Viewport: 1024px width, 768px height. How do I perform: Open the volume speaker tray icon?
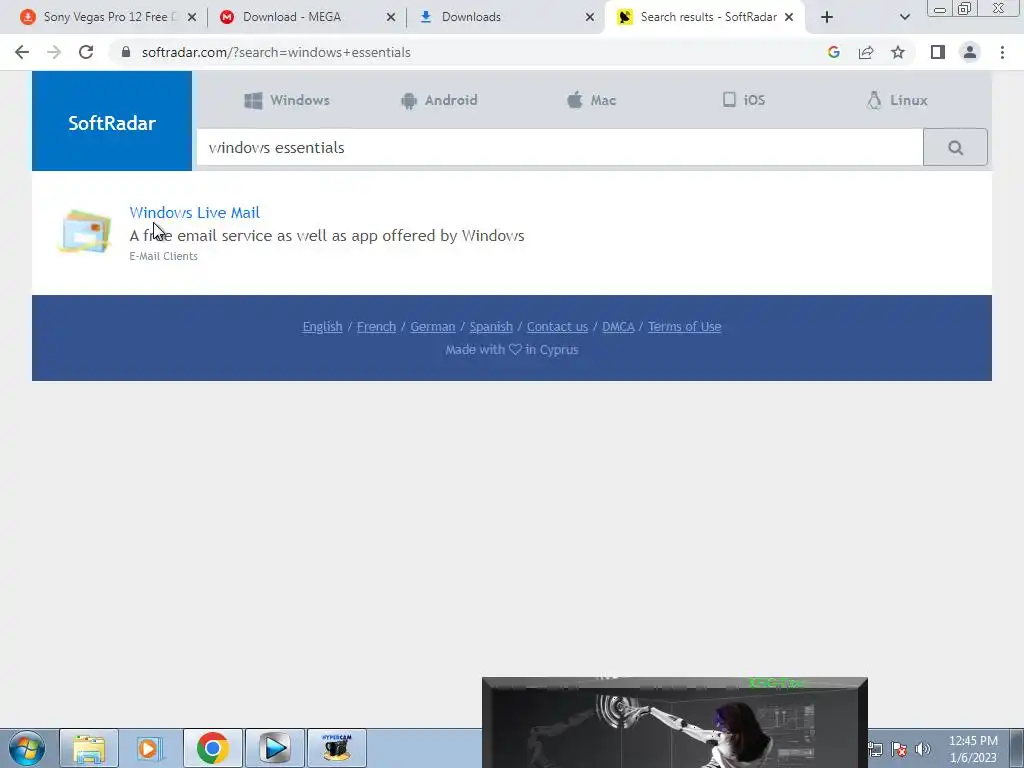click(x=923, y=749)
